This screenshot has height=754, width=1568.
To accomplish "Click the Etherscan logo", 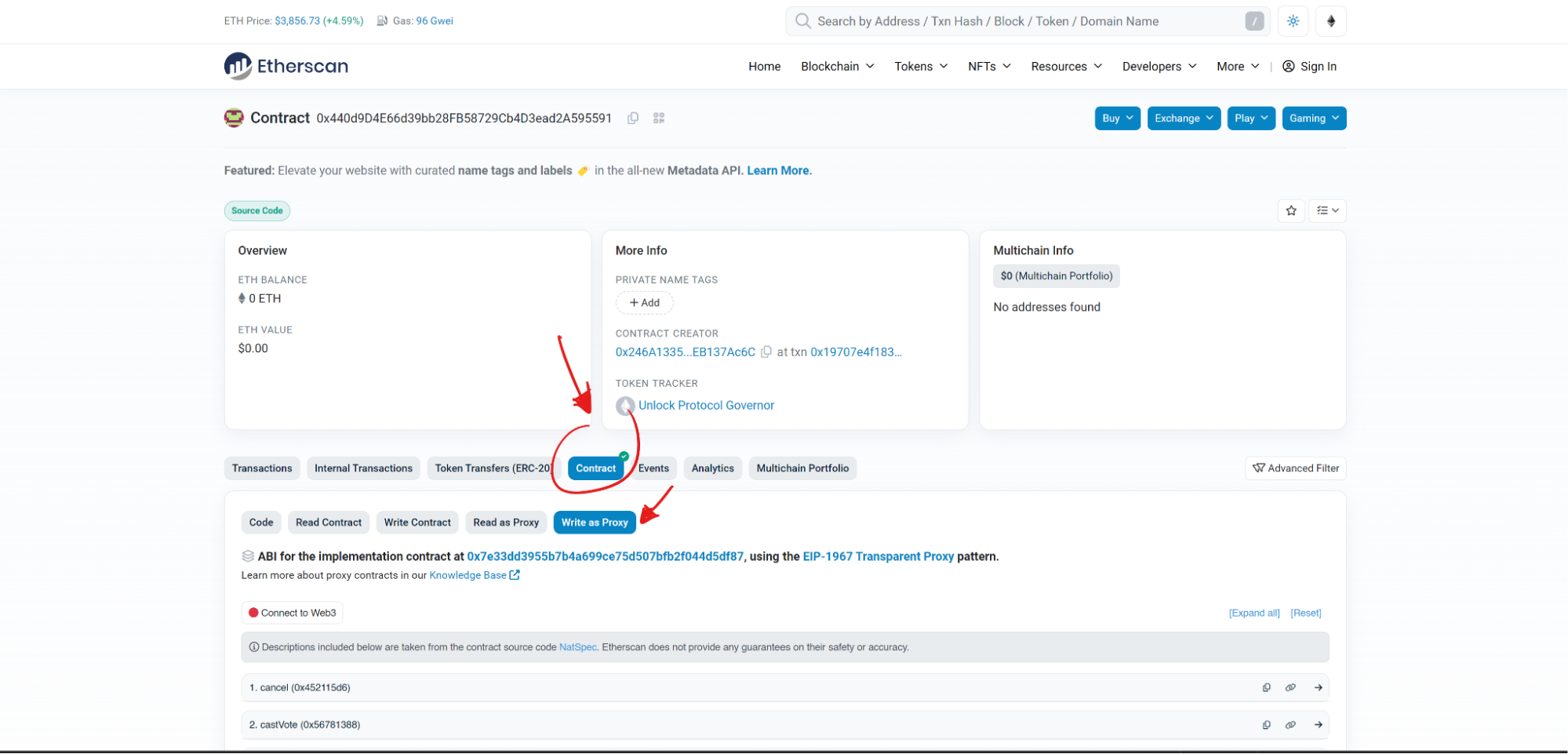I will (286, 66).
